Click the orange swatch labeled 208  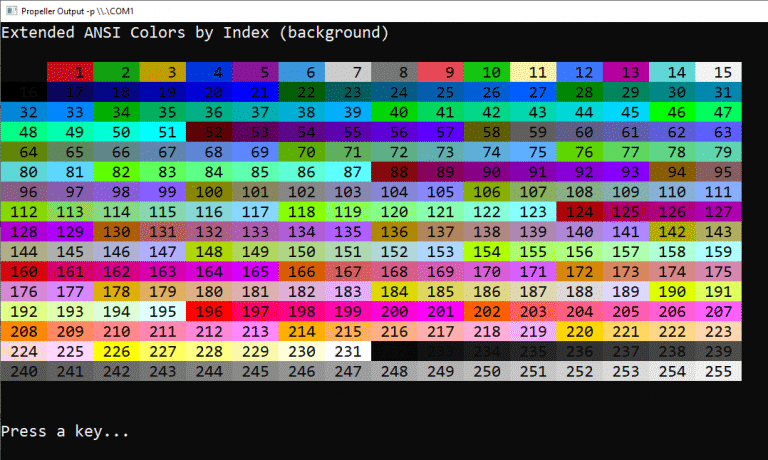pyautogui.click(x=24, y=331)
